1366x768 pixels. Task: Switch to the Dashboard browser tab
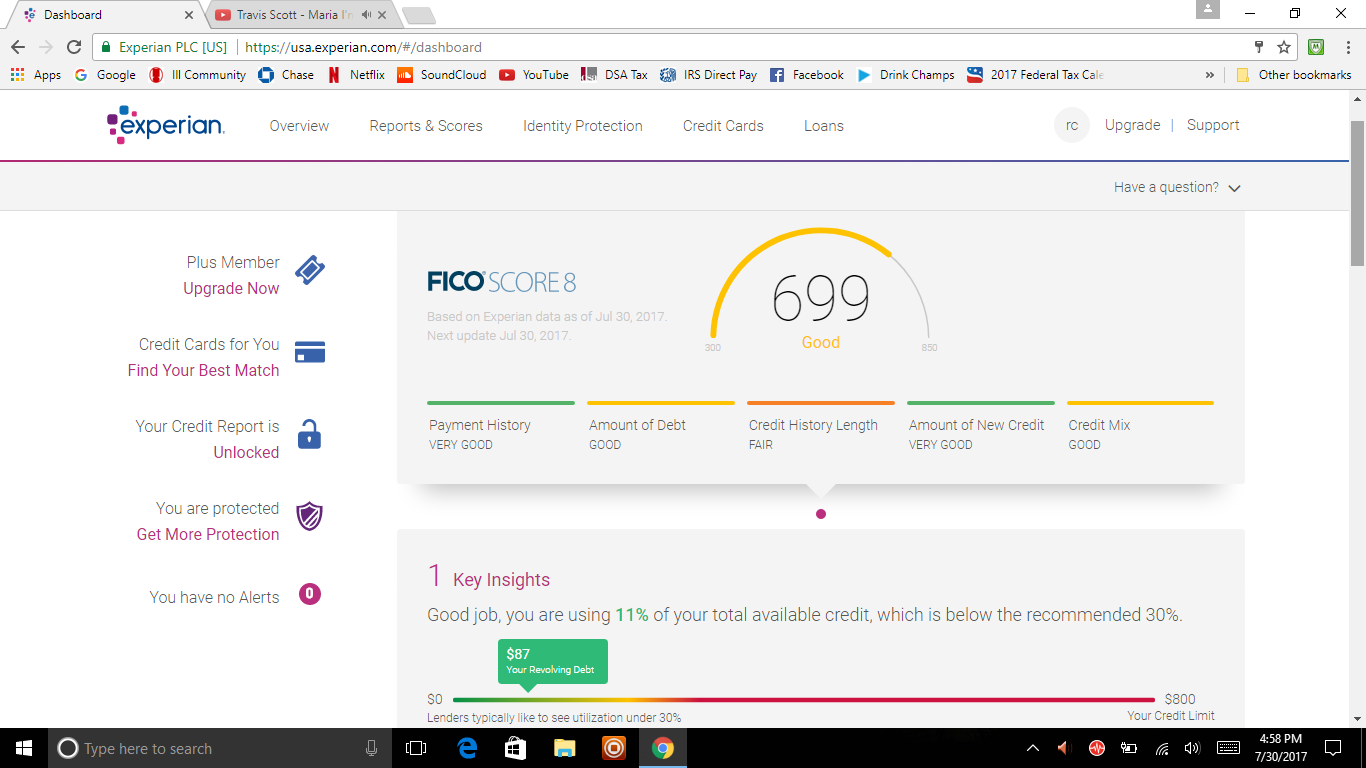(105, 15)
